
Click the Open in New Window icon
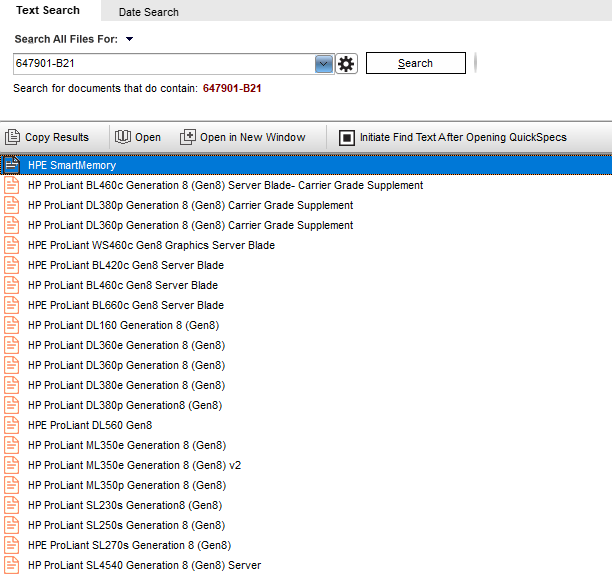(188, 137)
